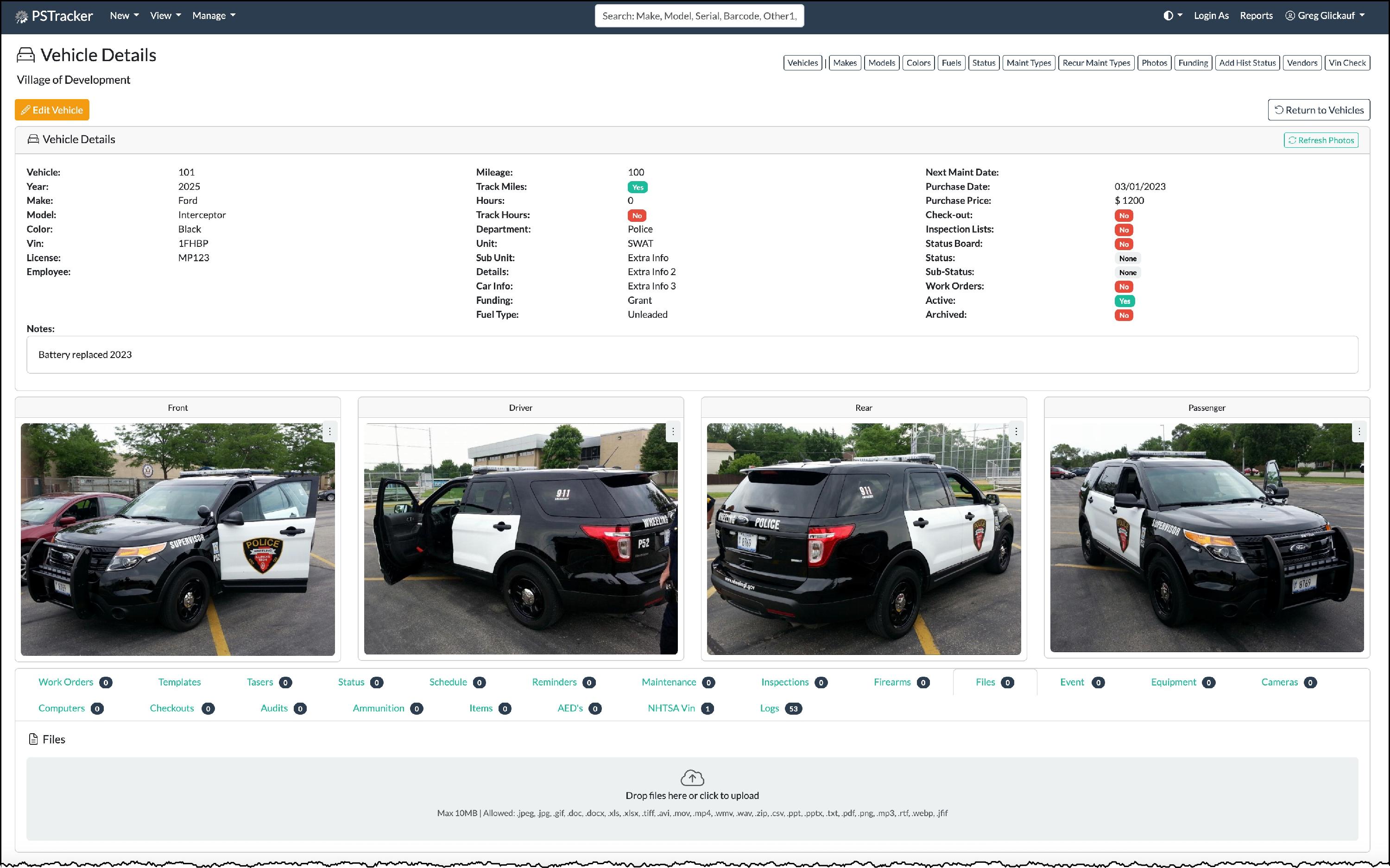Open the Front vehicle photo thumbnail
The height and width of the screenshot is (868, 1390).
pyautogui.click(x=177, y=539)
